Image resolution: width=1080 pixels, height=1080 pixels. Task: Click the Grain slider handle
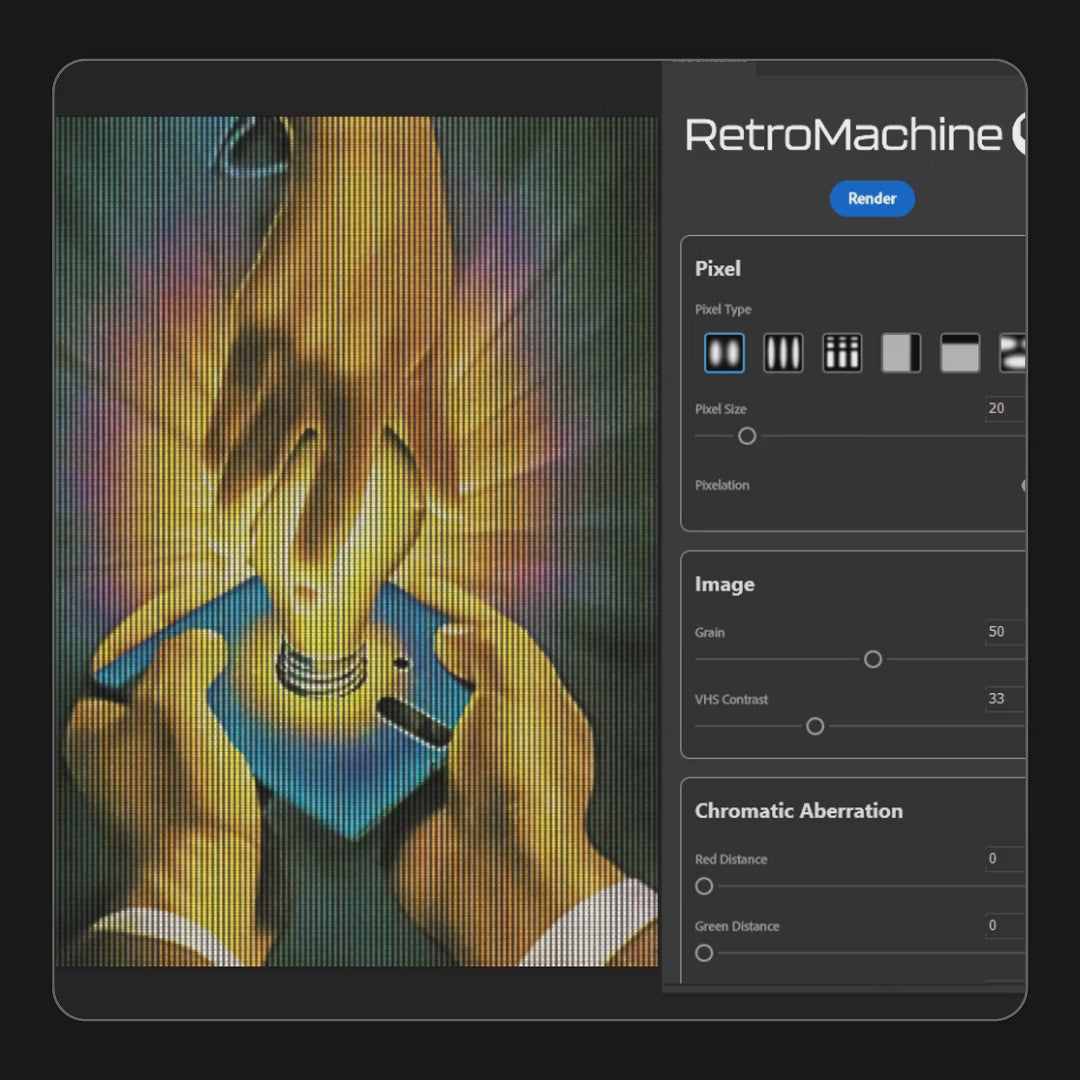click(873, 659)
